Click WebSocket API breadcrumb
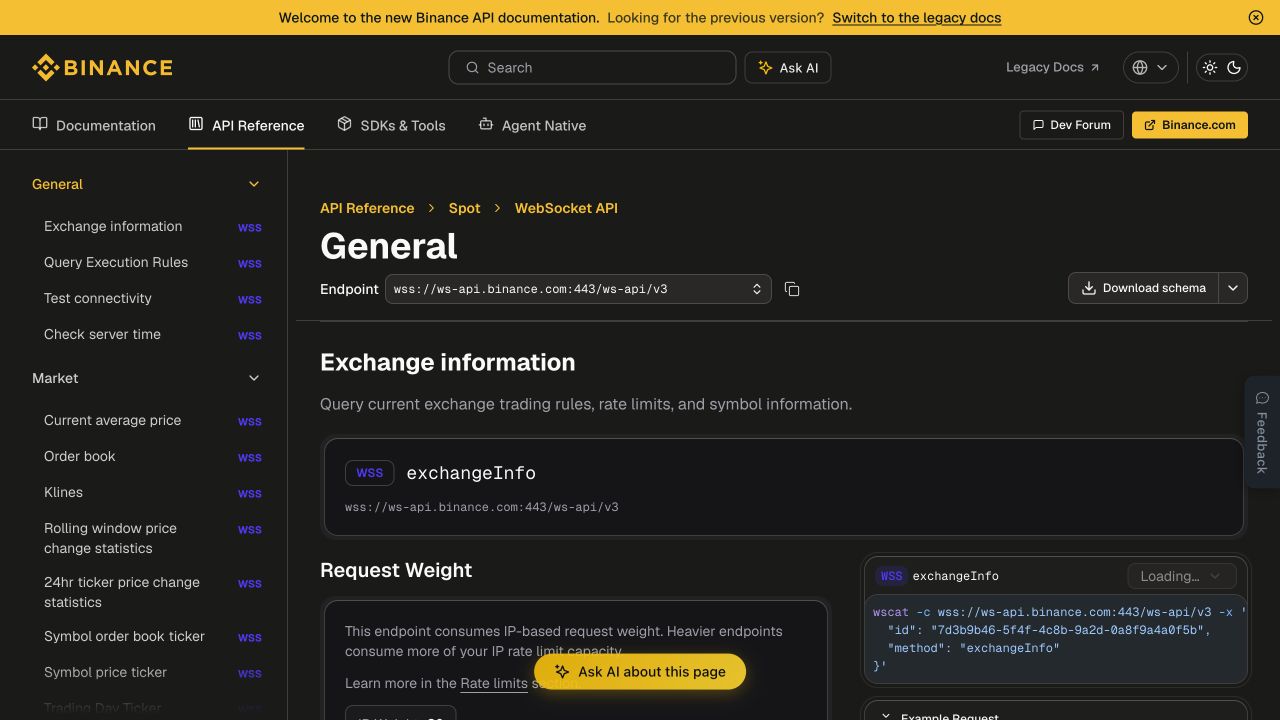1280x720 pixels. tap(566, 208)
